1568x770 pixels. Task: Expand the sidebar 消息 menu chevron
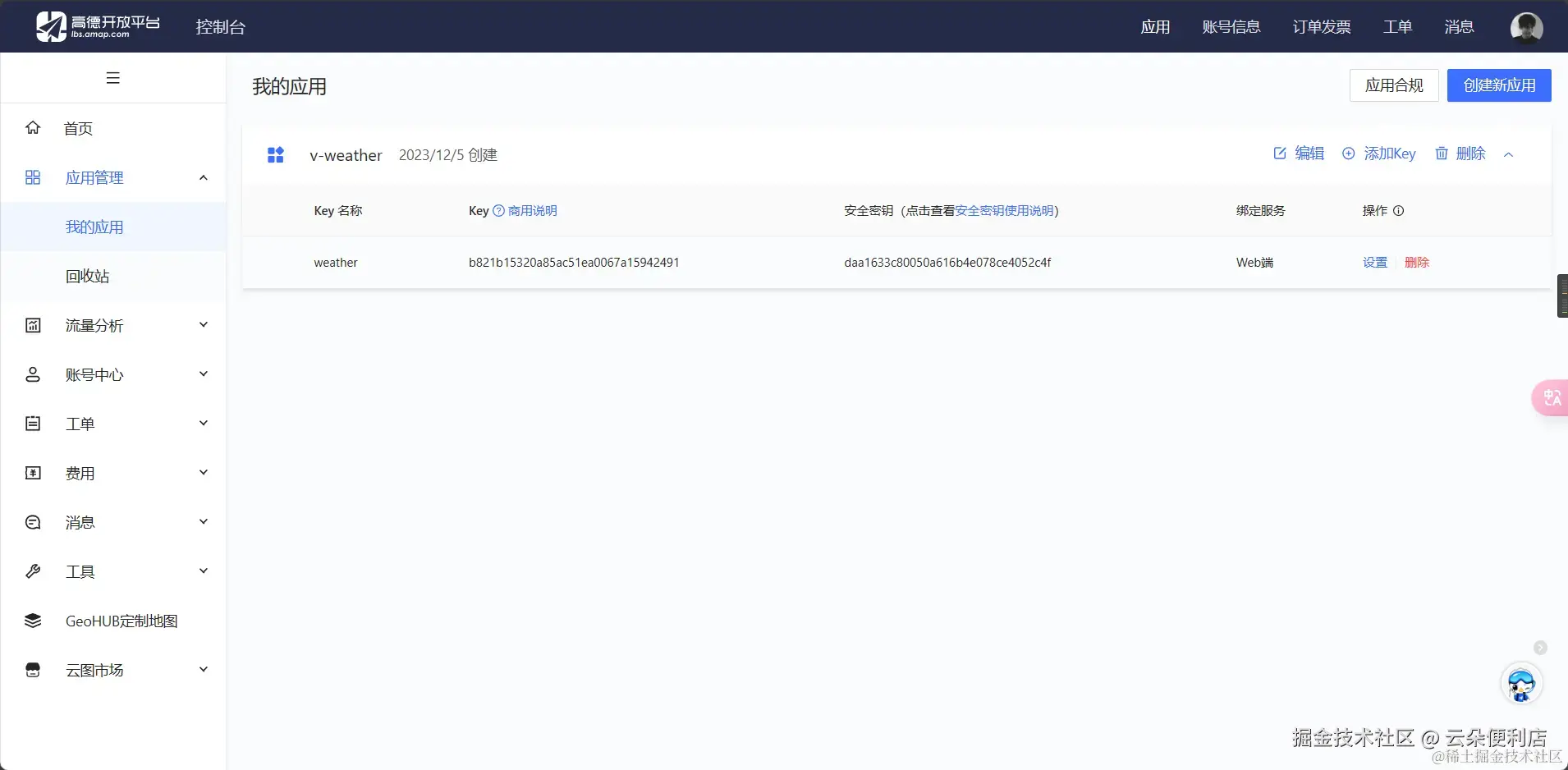pyautogui.click(x=204, y=522)
